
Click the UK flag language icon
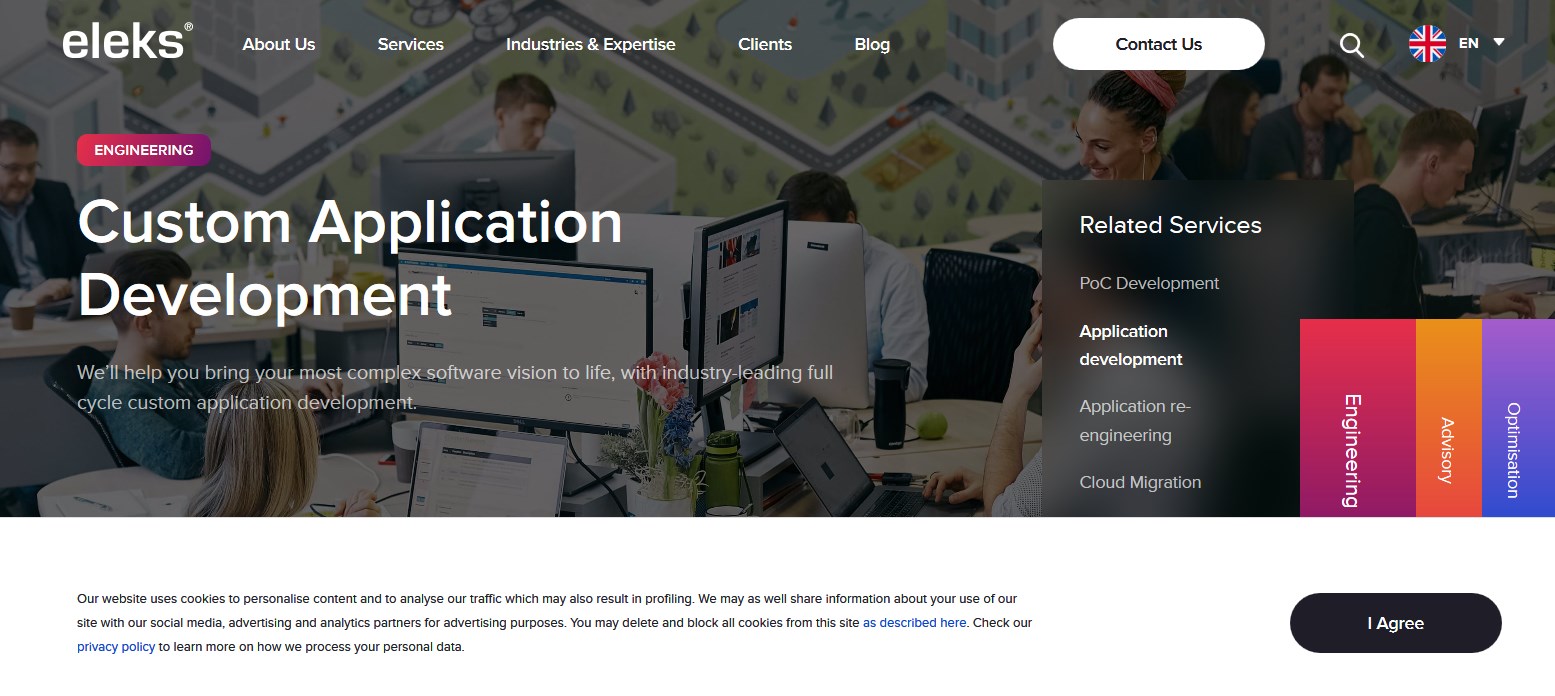coord(1427,44)
